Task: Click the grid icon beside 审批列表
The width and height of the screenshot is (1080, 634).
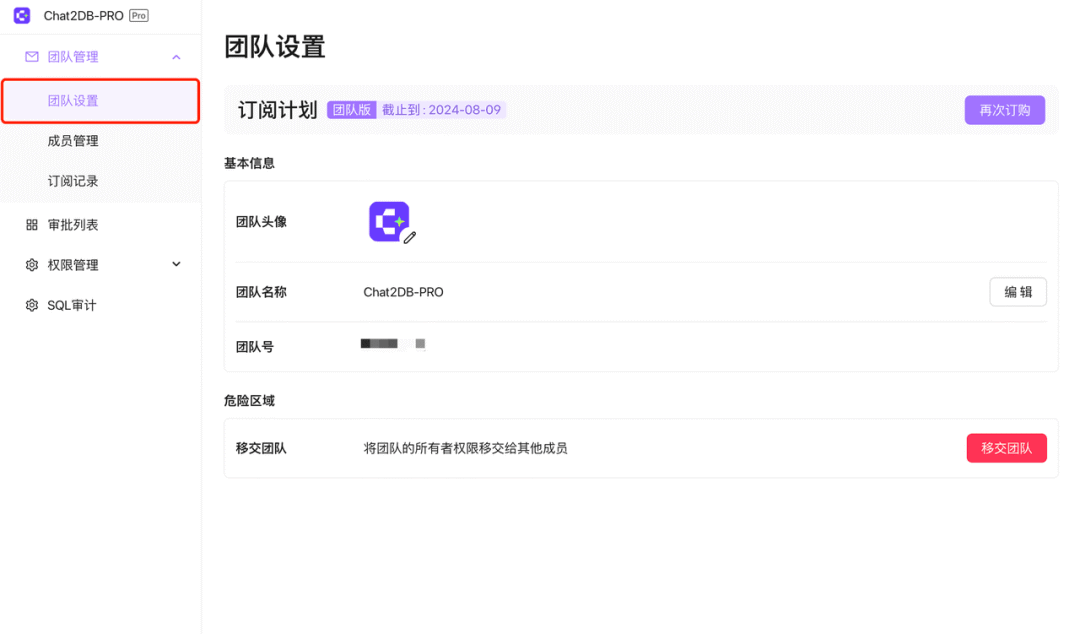Action: tap(32, 225)
